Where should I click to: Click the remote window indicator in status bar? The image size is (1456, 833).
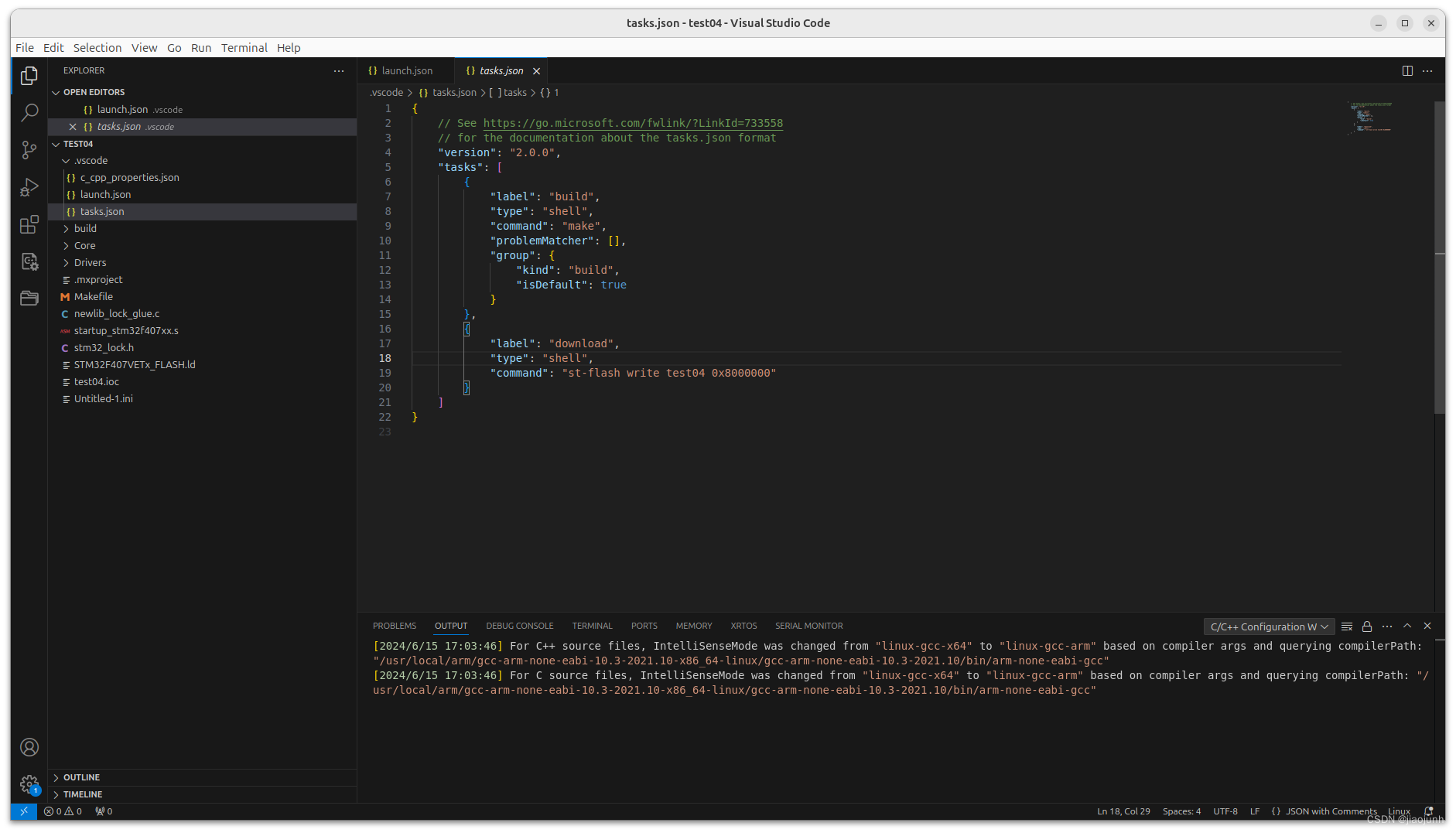click(x=24, y=811)
